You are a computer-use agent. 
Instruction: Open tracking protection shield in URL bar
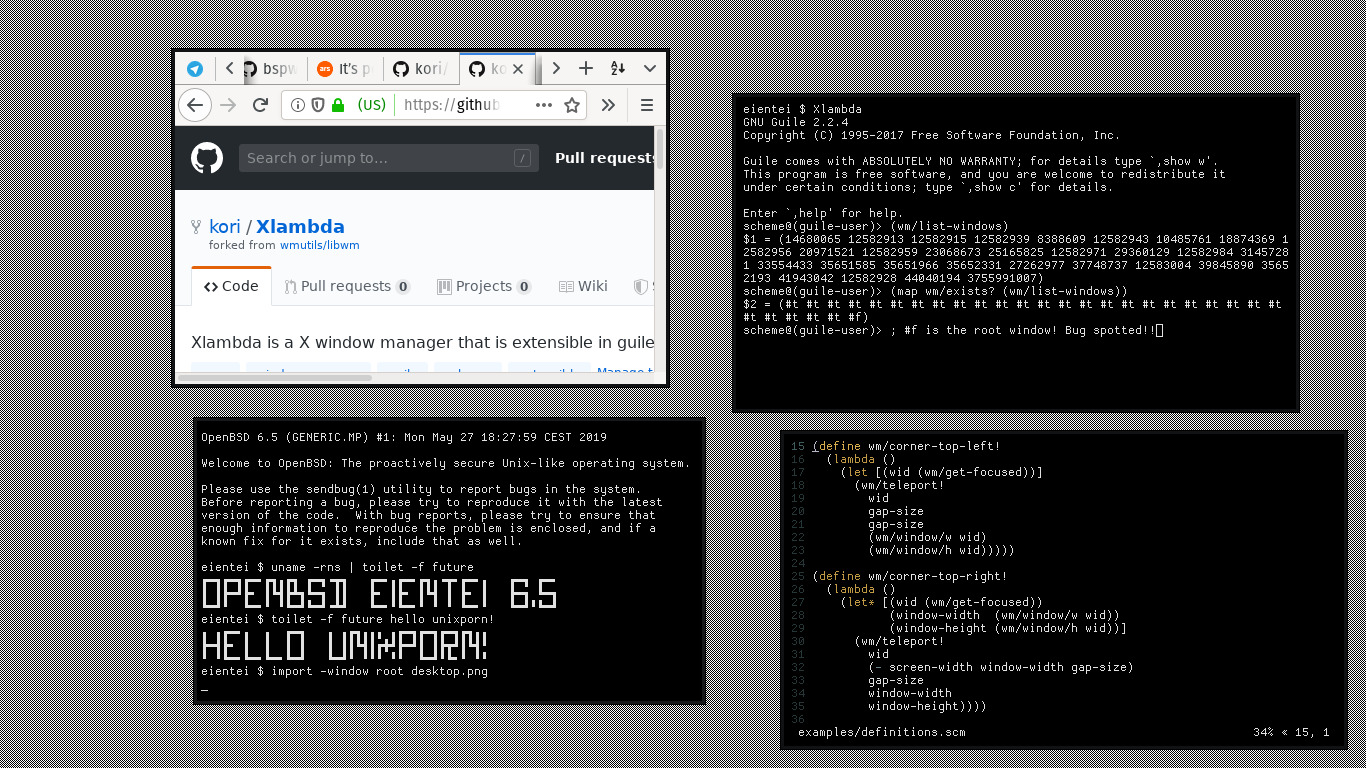click(x=318, y=105)
